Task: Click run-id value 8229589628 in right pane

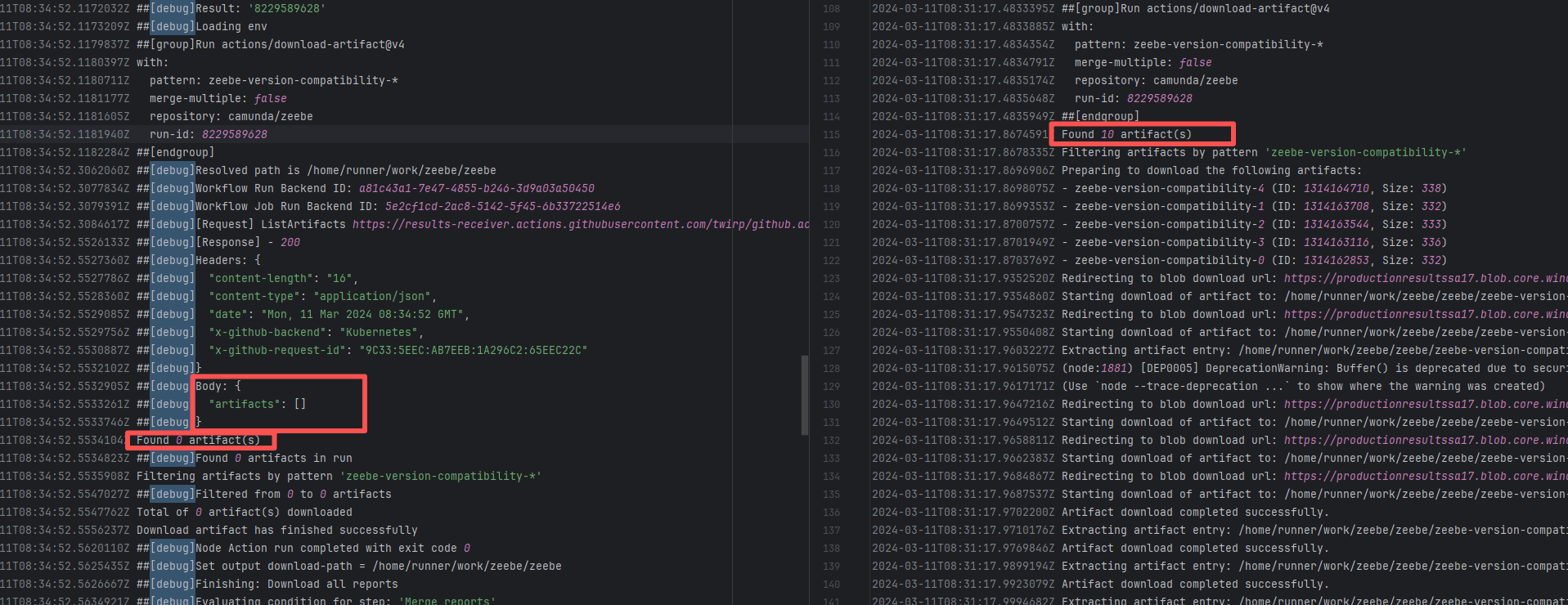Action: tap(1159, 98)
